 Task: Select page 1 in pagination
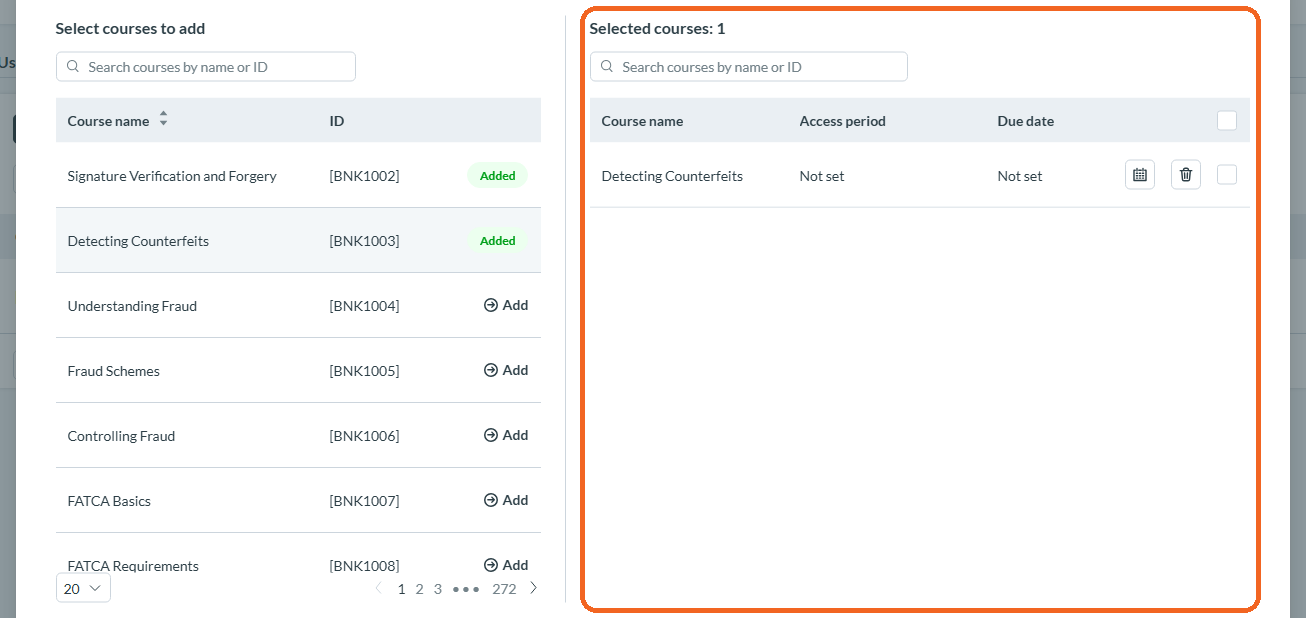pos(402,589)
